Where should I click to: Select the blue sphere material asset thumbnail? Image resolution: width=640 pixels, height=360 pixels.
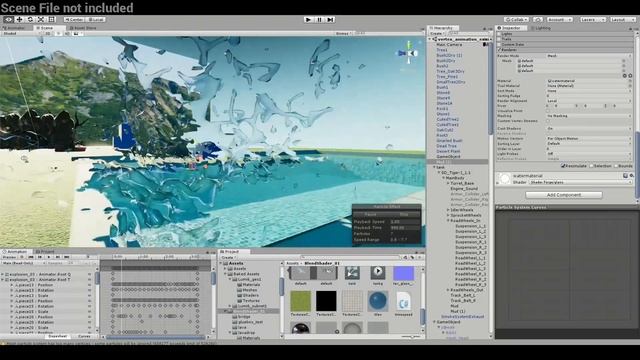[377, 301]
